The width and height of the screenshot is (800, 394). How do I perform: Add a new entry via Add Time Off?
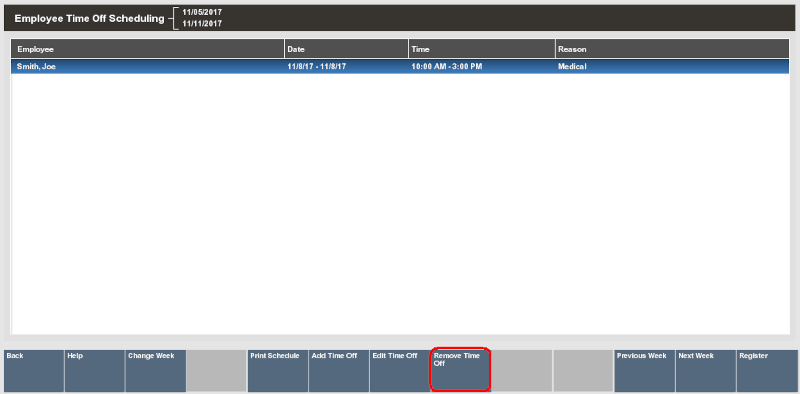[x=339, y=371]
